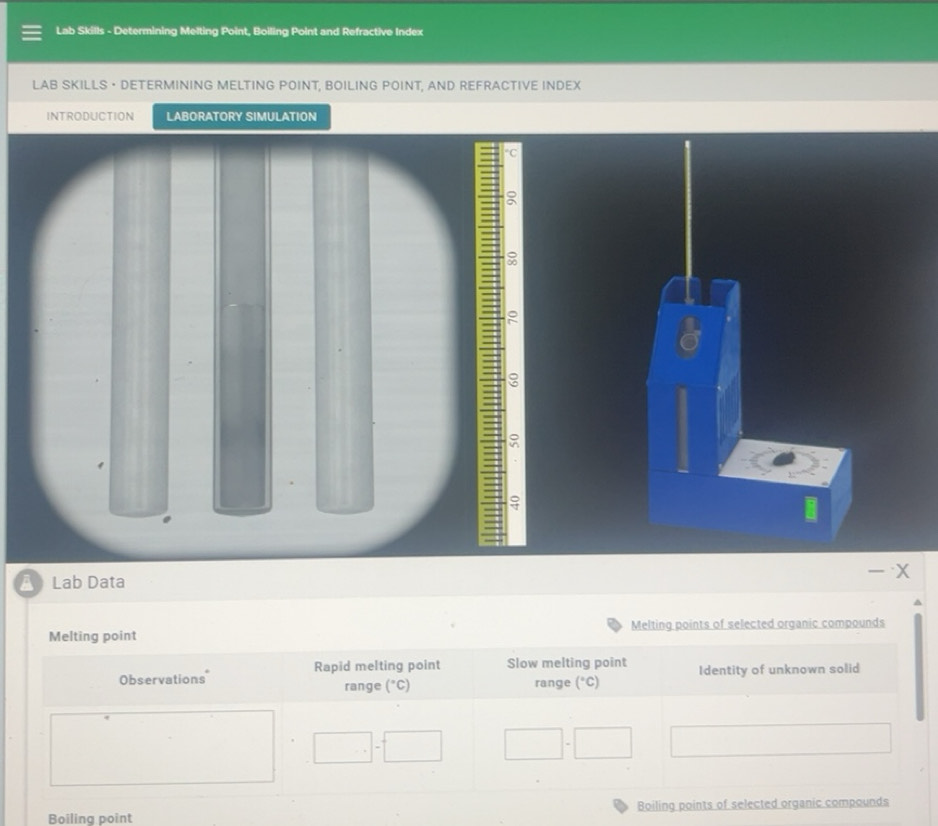Image resolution: width=938 pixels, height=826 pixels.
Task: Close the Lab Data panel
Action: pyautogui.click(x=903, y=571)
